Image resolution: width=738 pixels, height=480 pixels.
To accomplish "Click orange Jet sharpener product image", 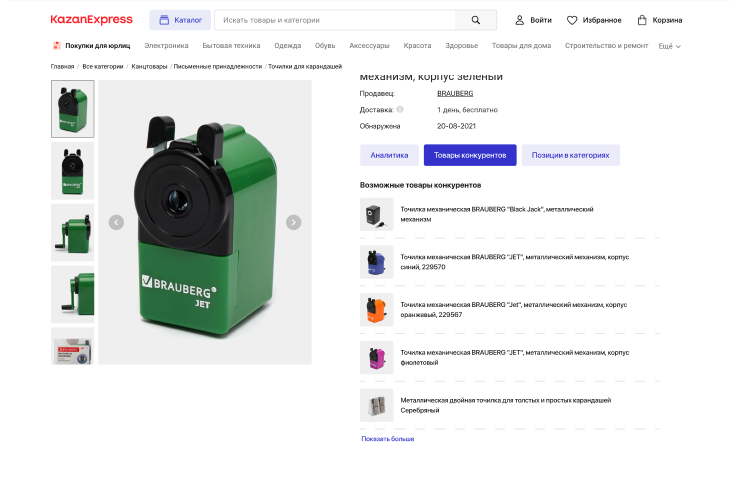I will coord(377,310).
